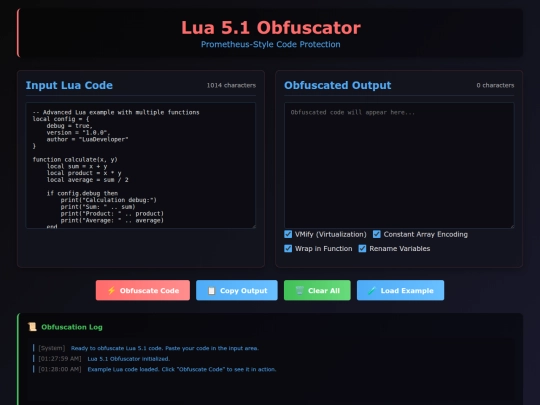Select the resize handle of the output area

click(x=512, y=226)
